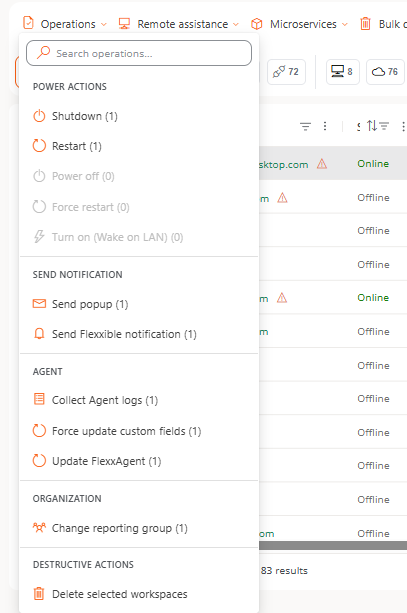The height and width of the screenshot is (613, 407).
Task: Expand the Microservices menu chevron
Action: coord(344,24)
